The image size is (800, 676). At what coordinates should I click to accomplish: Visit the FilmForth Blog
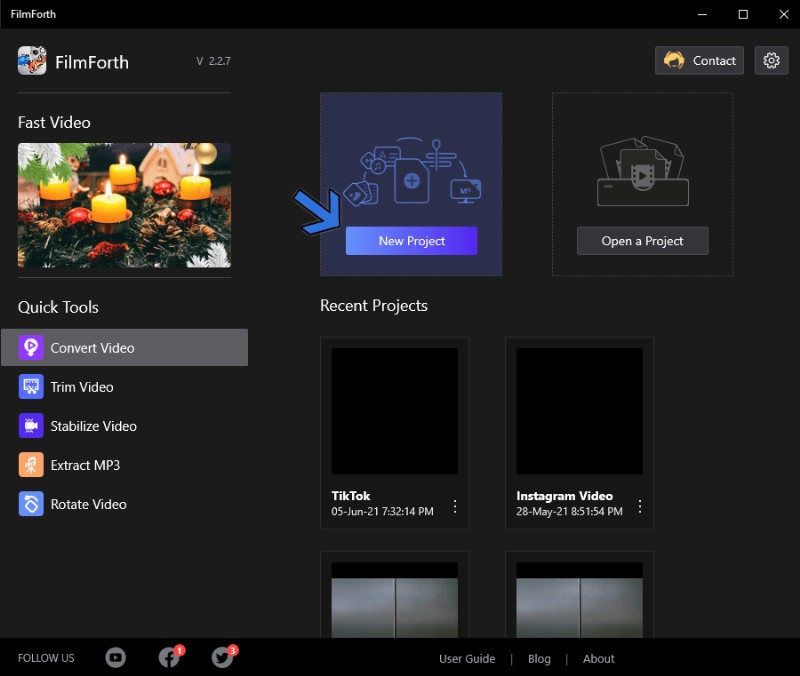click(x=539, y=658)
